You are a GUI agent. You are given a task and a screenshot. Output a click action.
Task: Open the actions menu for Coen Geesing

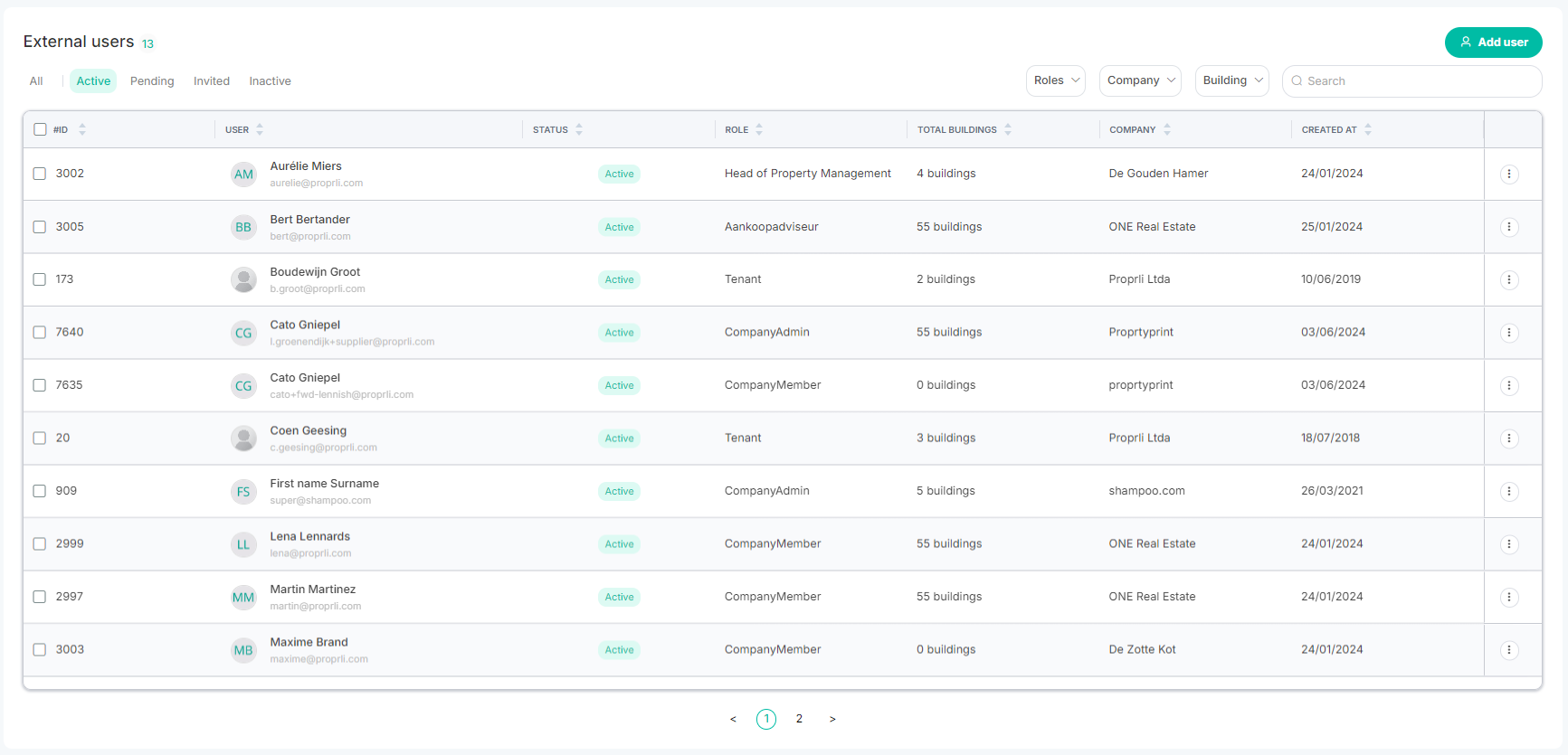(x=1508, y=439)
